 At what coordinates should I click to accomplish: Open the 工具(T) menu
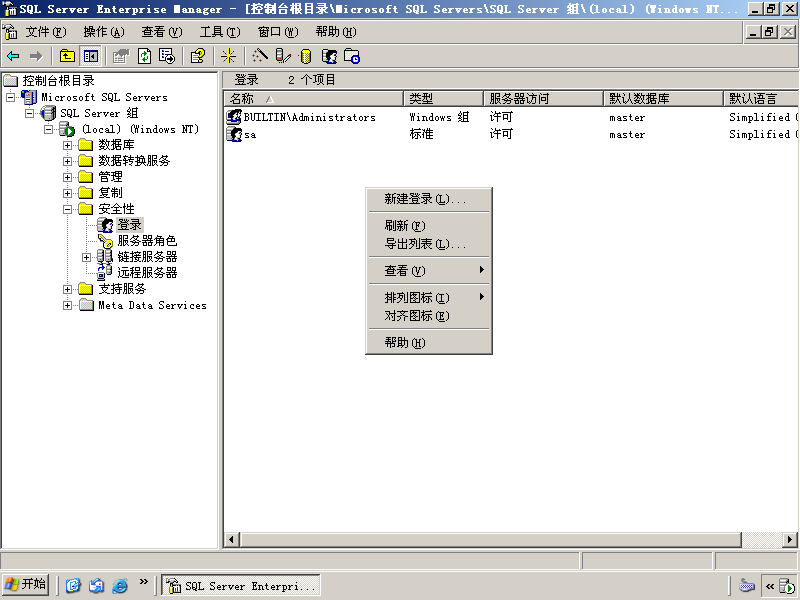tap(220, 32)
